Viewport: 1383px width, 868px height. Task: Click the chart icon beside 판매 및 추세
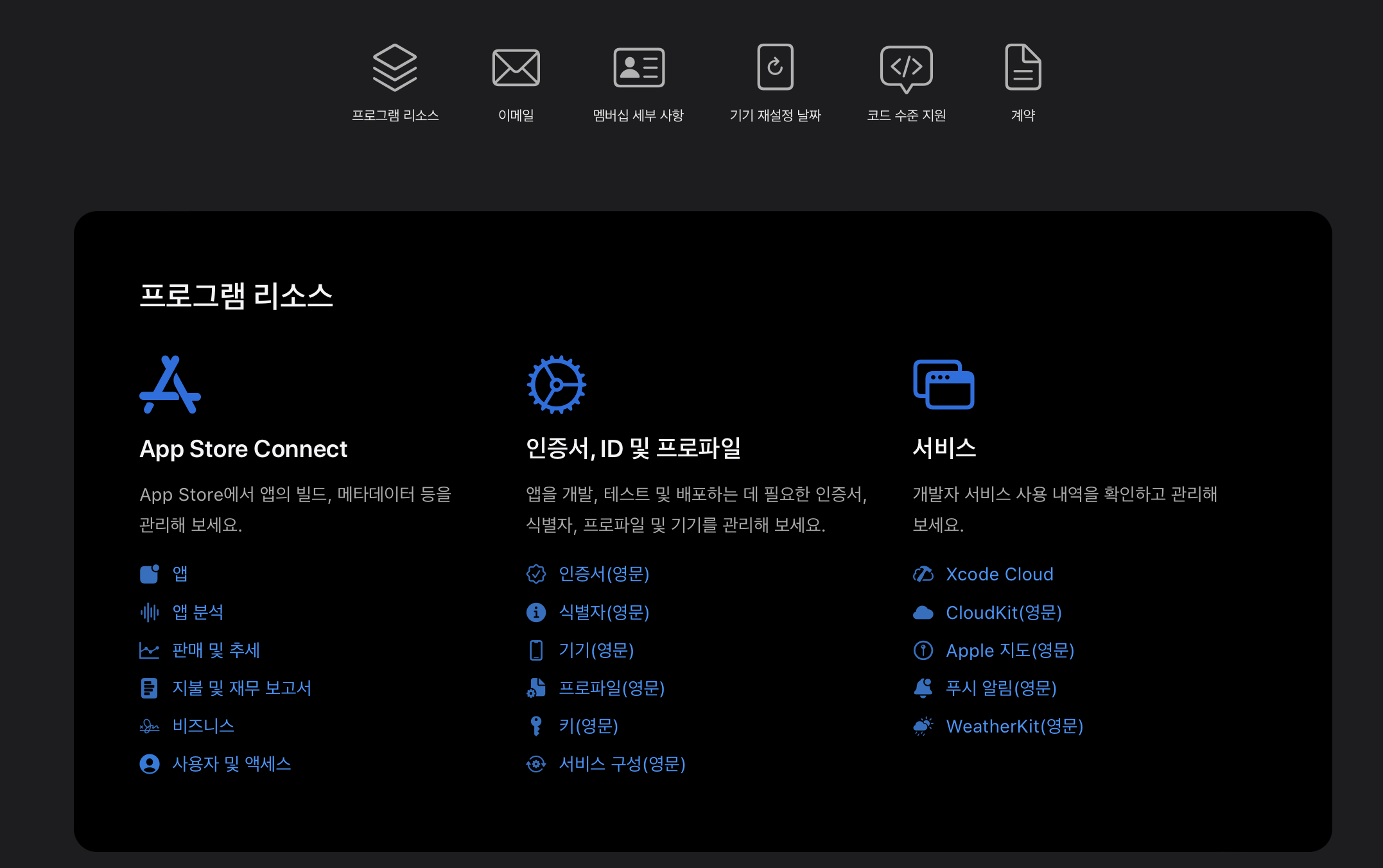(150, 650)
